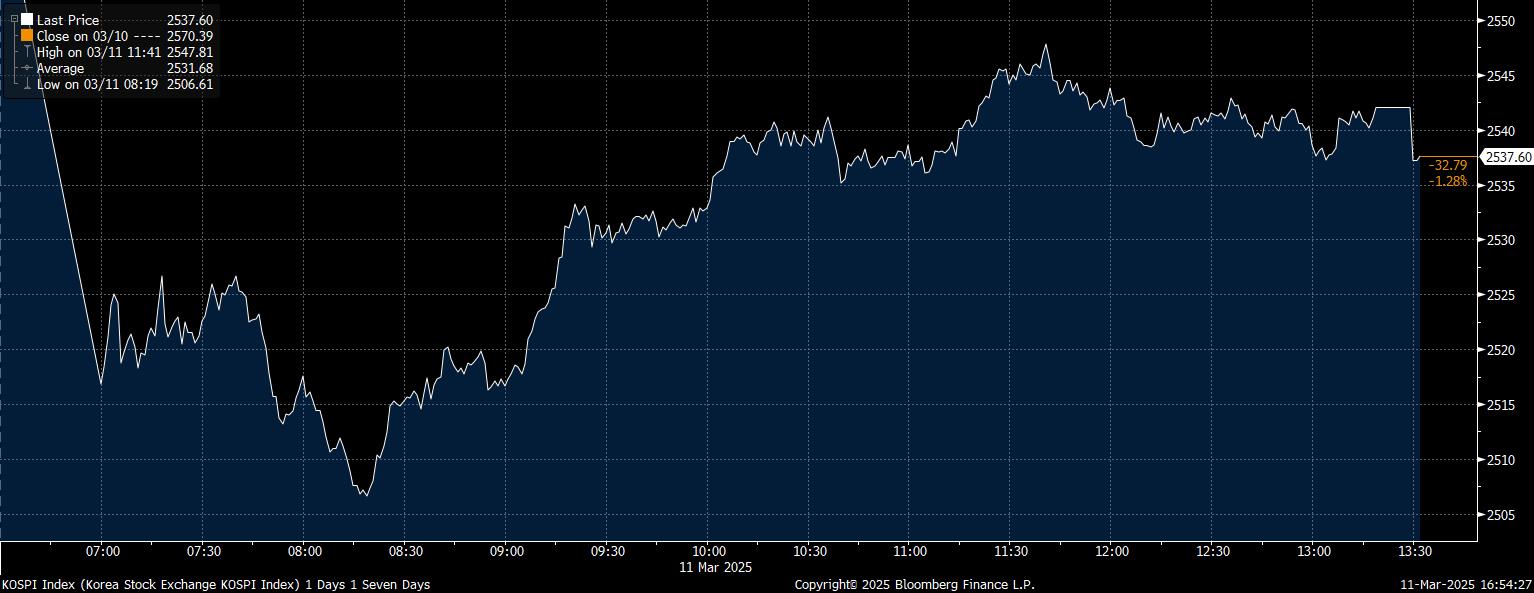Click the white Last Price color swatch

[27, 20]
